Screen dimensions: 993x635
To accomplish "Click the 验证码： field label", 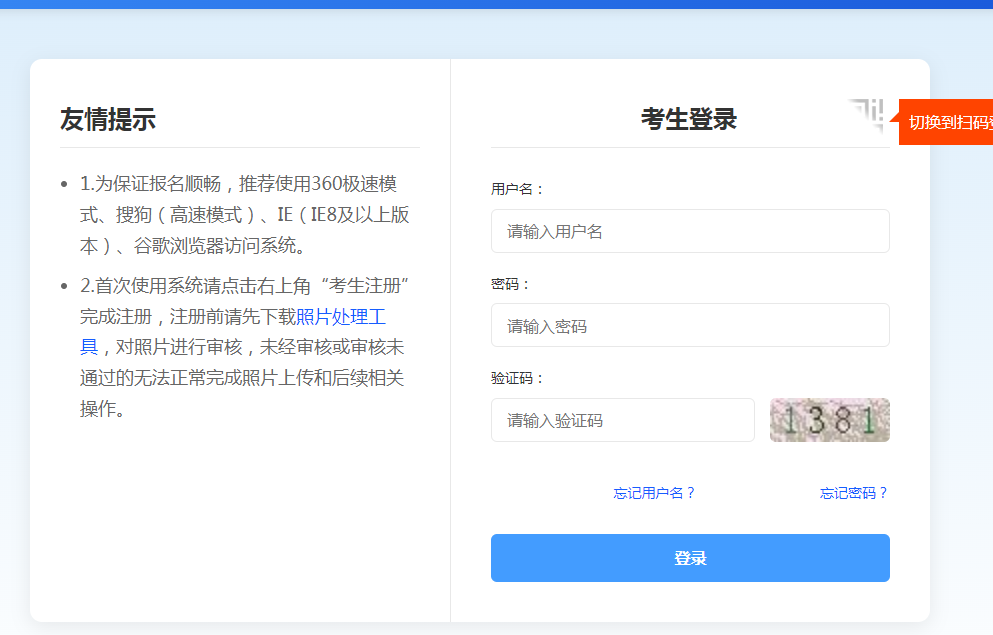I will [x=518, y=378].
